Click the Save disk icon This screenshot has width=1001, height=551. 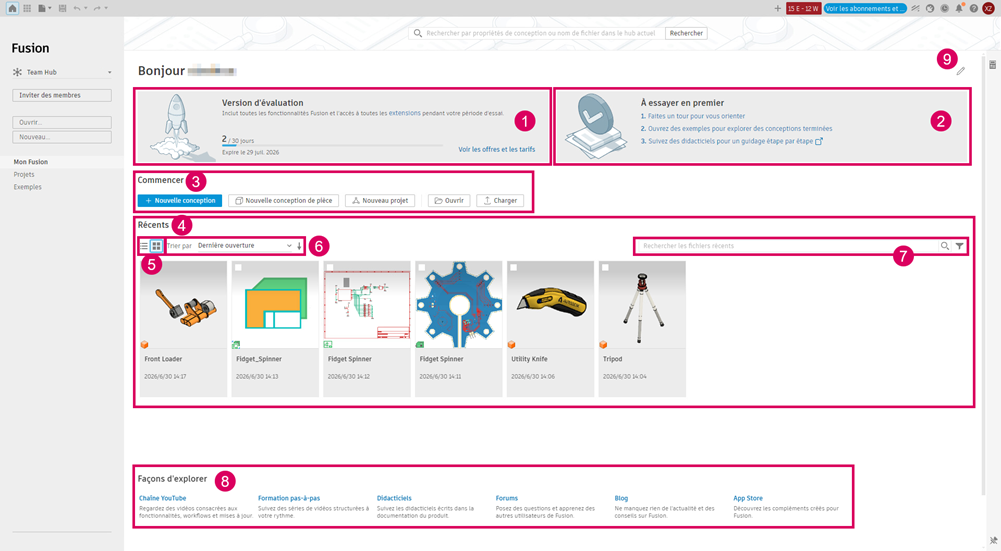(x=62, y=8)
